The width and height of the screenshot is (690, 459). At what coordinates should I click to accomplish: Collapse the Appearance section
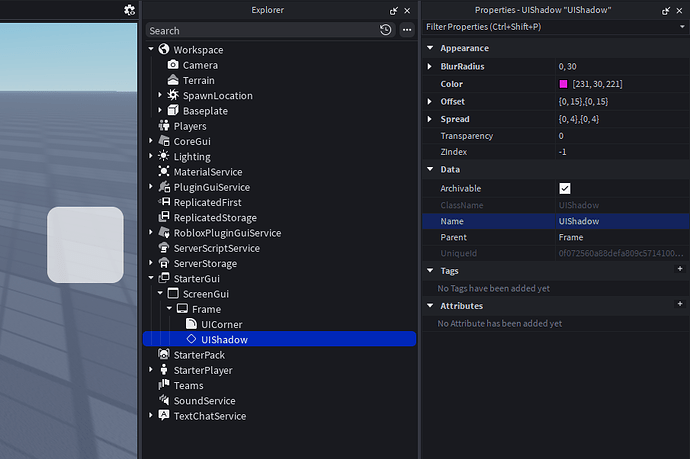(430, 48)
